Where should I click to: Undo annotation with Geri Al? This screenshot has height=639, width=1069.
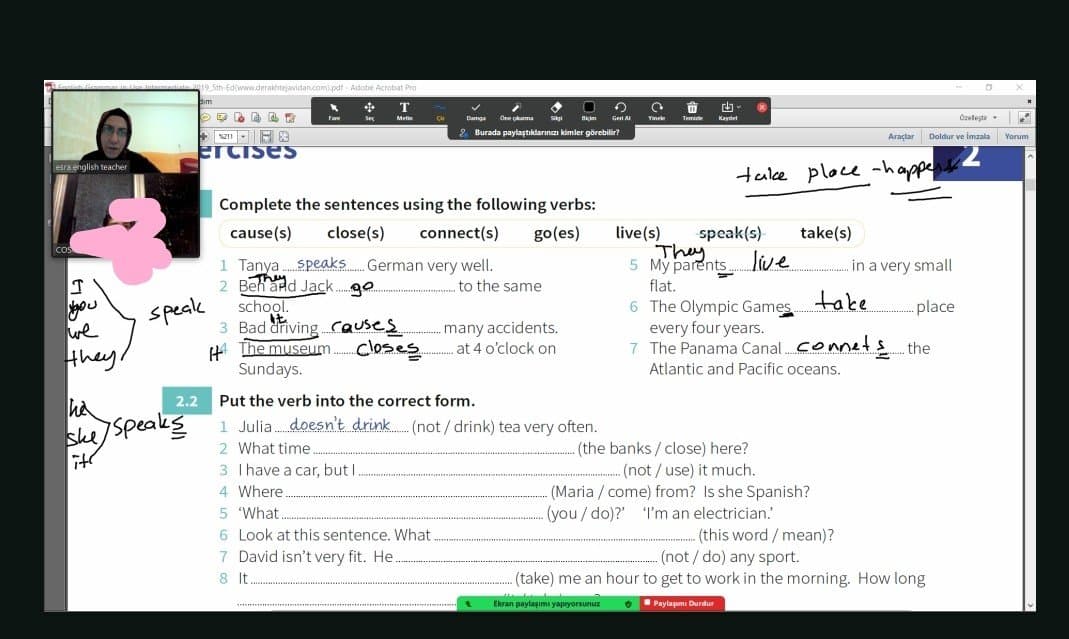point(620,110)
